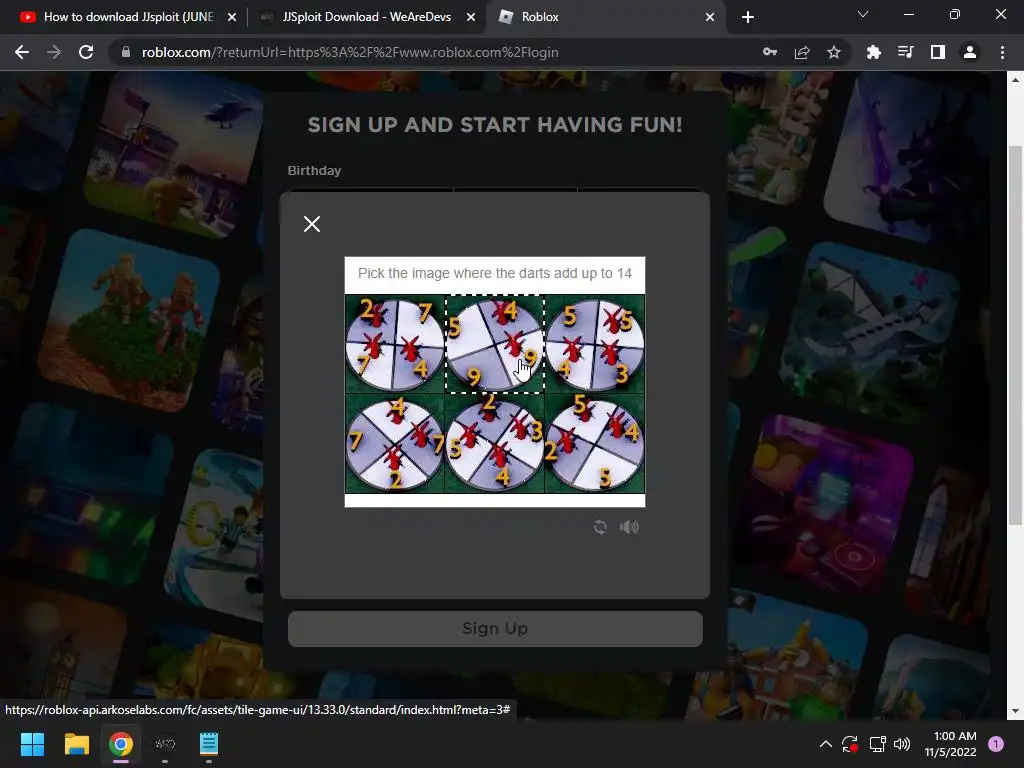The height and width of the screenshot is (768, 1024).
Task: Open File Explorer from taskbar
Action: click(76, 744)
